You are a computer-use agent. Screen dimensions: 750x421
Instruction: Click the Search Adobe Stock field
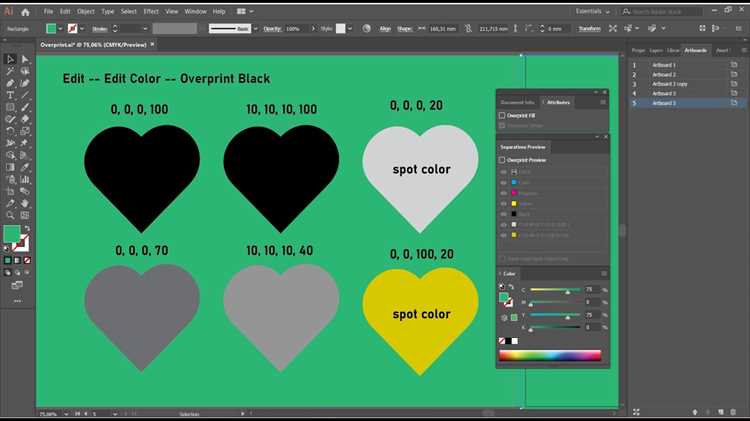tap(662, 11)
